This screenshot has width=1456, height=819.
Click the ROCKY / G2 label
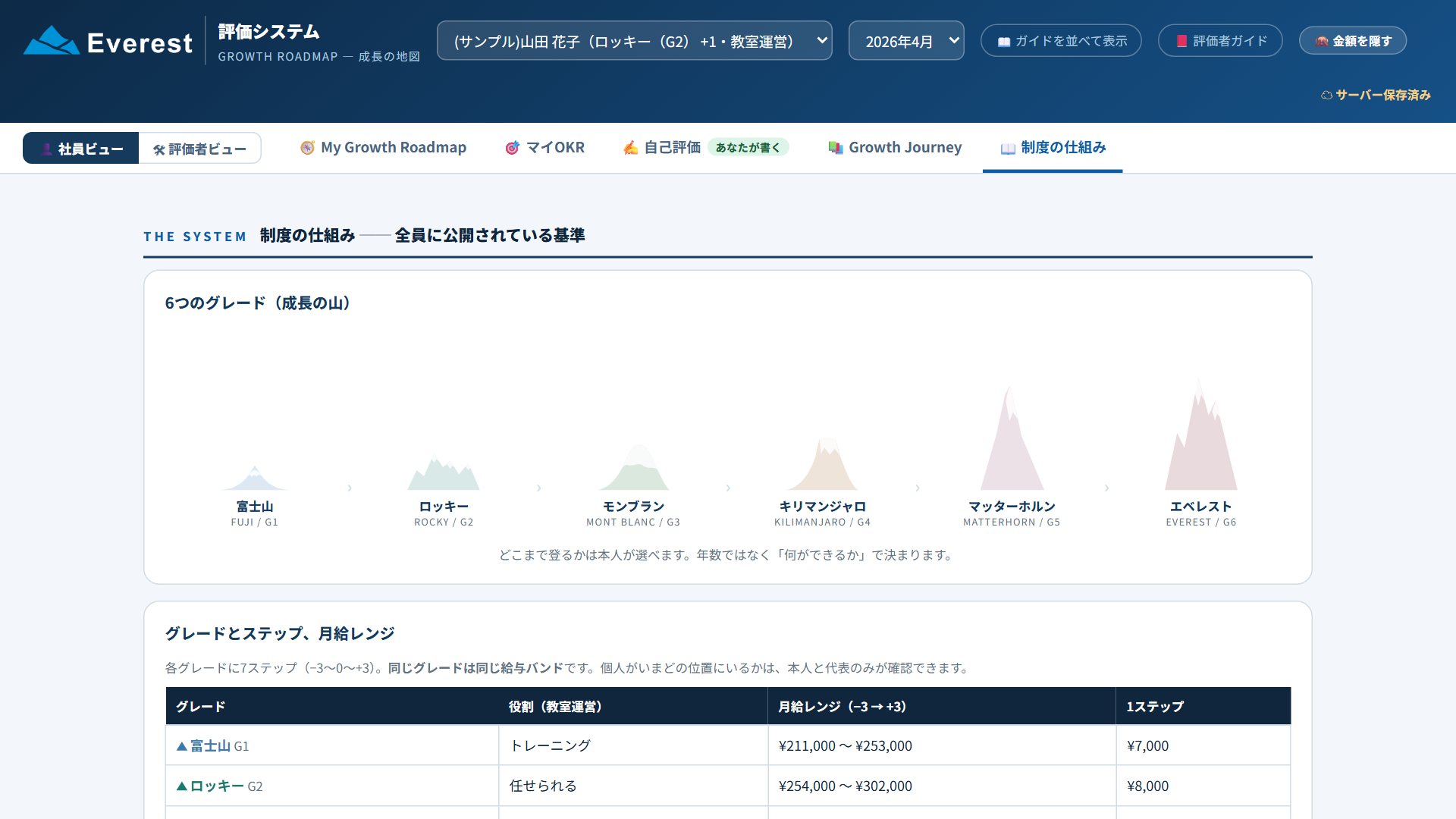pyautogui.click(x=444, y=522)
